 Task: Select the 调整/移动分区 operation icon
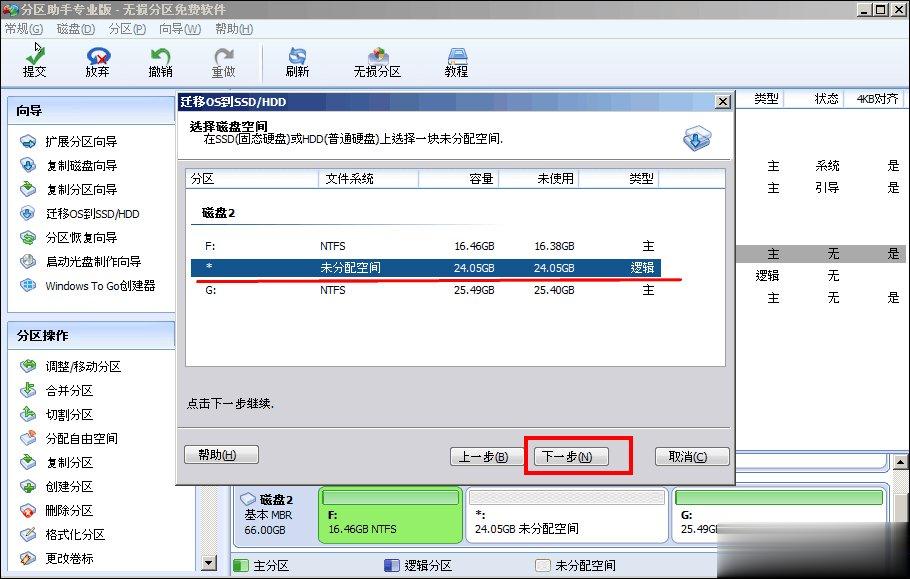[x=28, y=366]
